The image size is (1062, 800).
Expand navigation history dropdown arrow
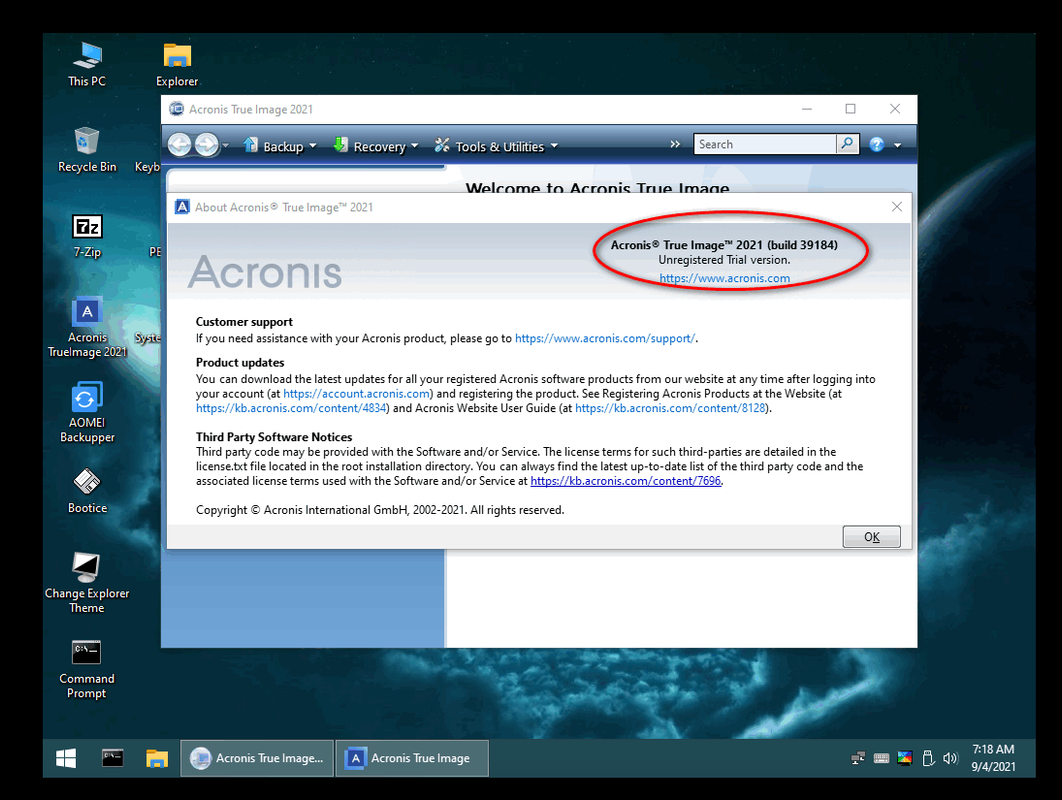tap(226, 146)
